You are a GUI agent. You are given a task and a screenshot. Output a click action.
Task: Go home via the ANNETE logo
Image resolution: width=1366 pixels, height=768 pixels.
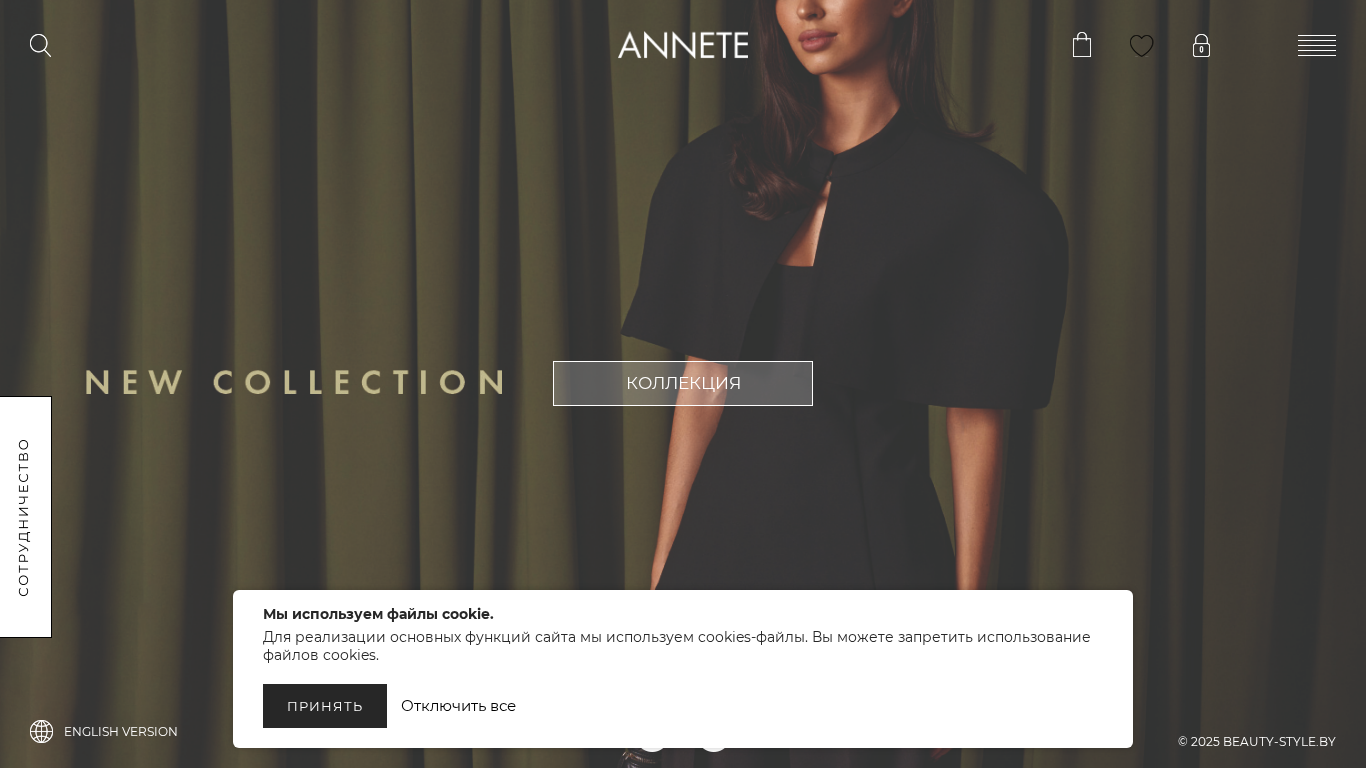click(683, 45)
